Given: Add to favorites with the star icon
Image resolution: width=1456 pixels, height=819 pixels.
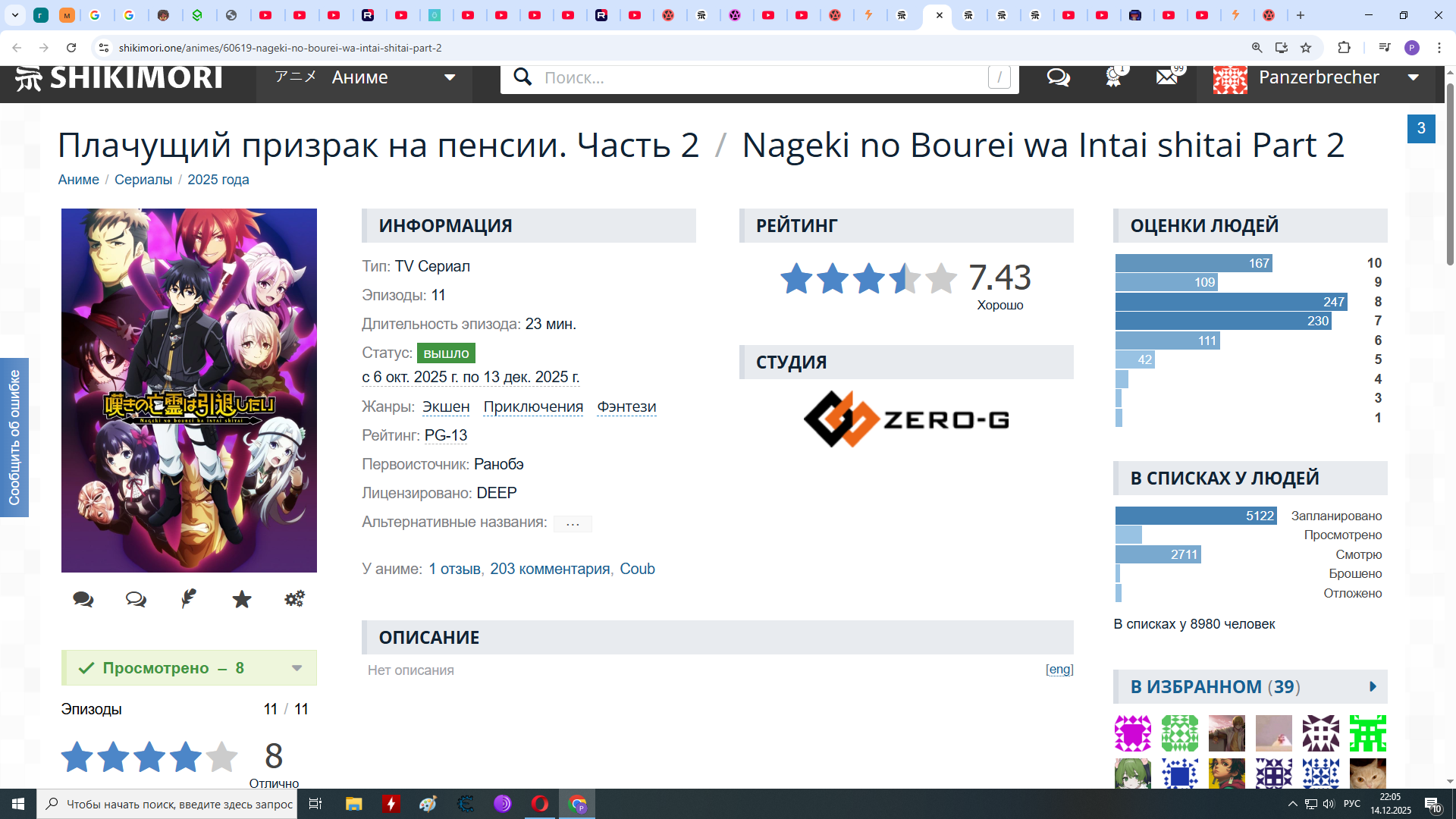Looking at the screenshot, I should 242,599.
